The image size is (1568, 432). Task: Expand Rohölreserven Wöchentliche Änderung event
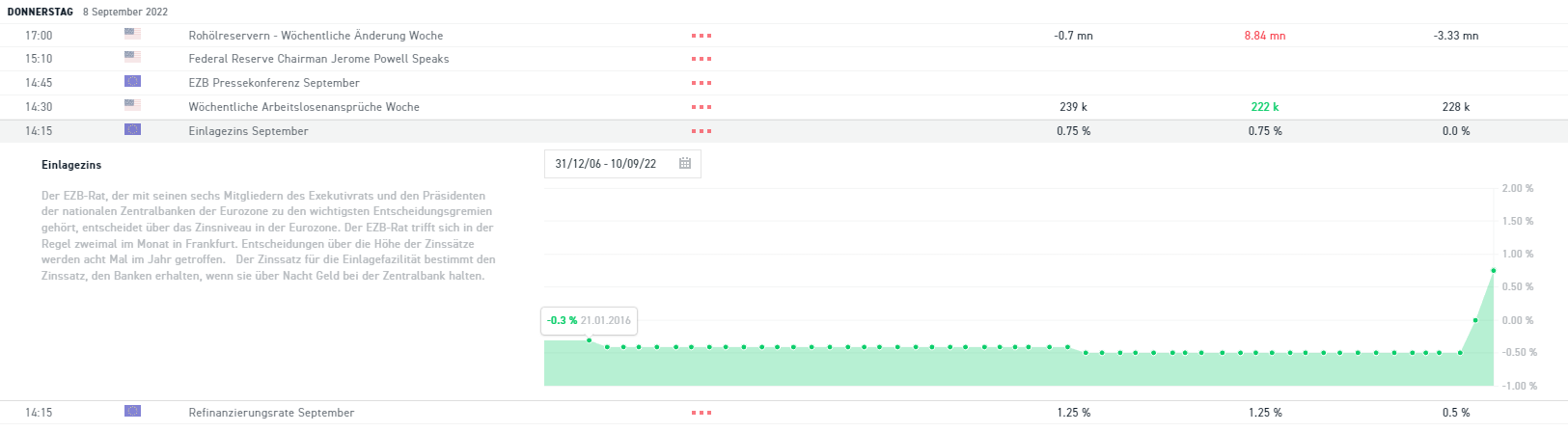click(784, 36)
